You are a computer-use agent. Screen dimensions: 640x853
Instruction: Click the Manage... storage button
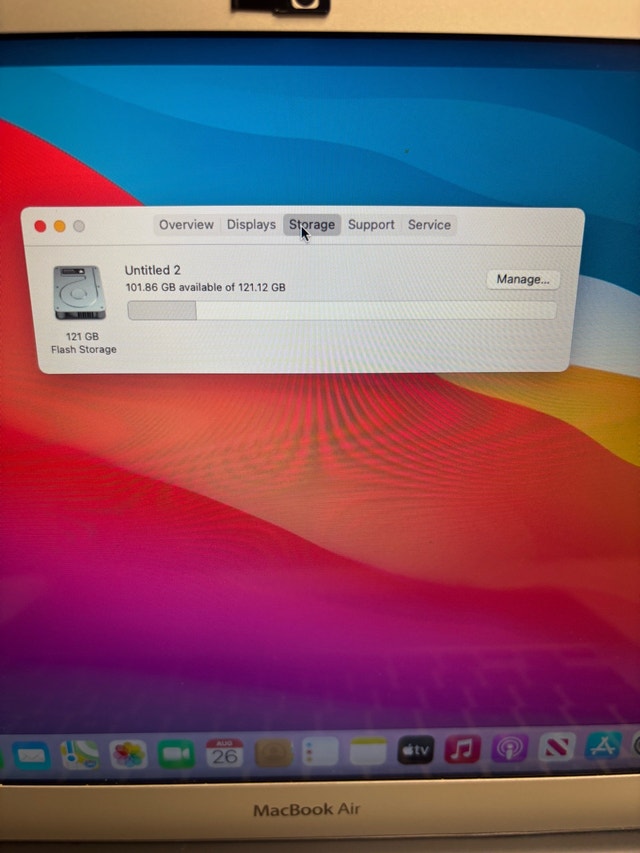tap(523, 280)
